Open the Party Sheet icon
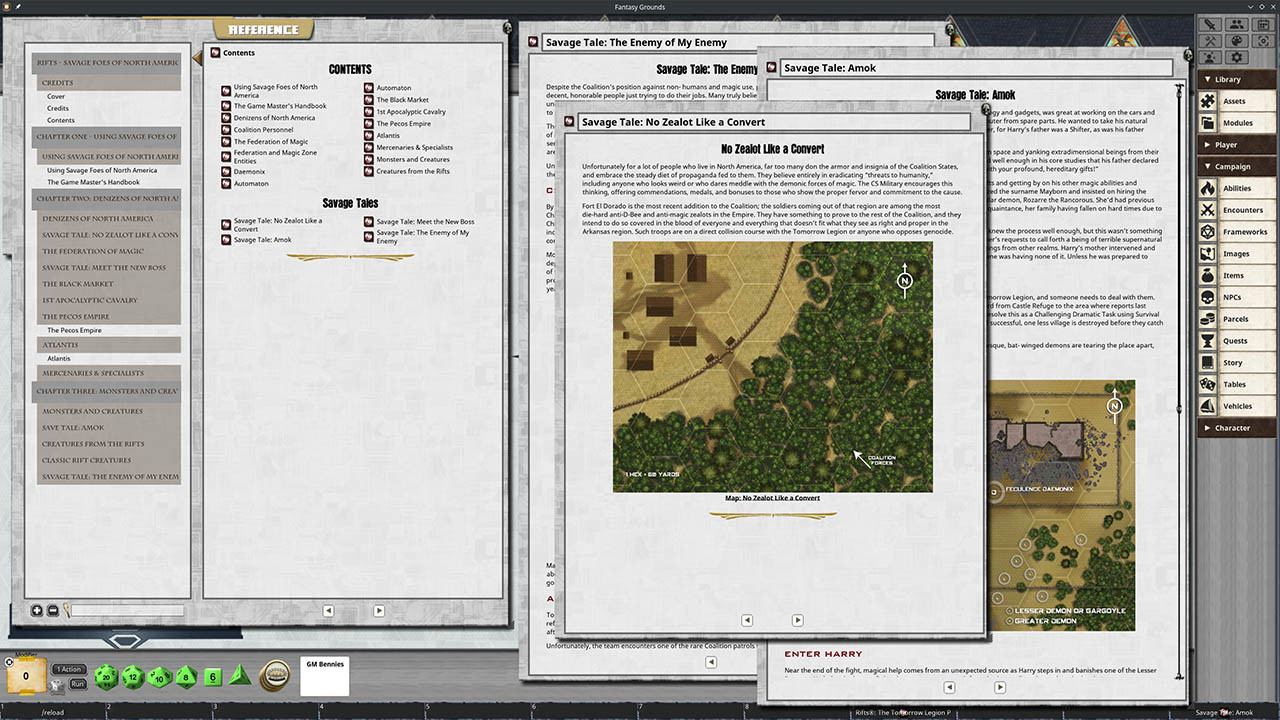 pyautogui.click(x=1237, y=24)
